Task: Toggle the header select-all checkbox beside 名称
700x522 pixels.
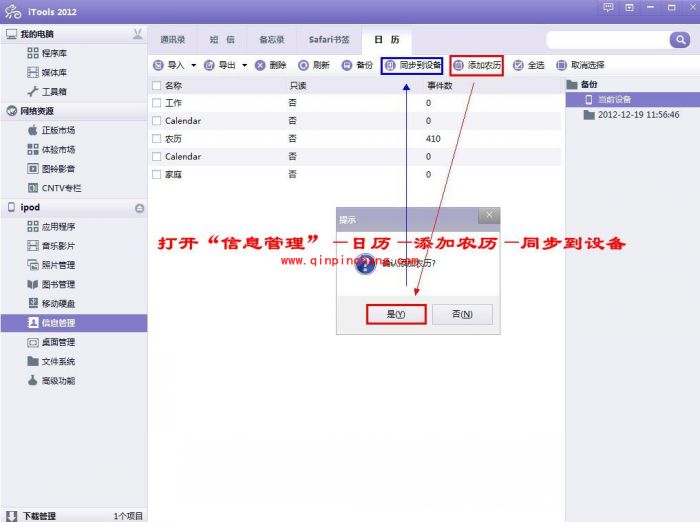Action: tap(156, 85)
